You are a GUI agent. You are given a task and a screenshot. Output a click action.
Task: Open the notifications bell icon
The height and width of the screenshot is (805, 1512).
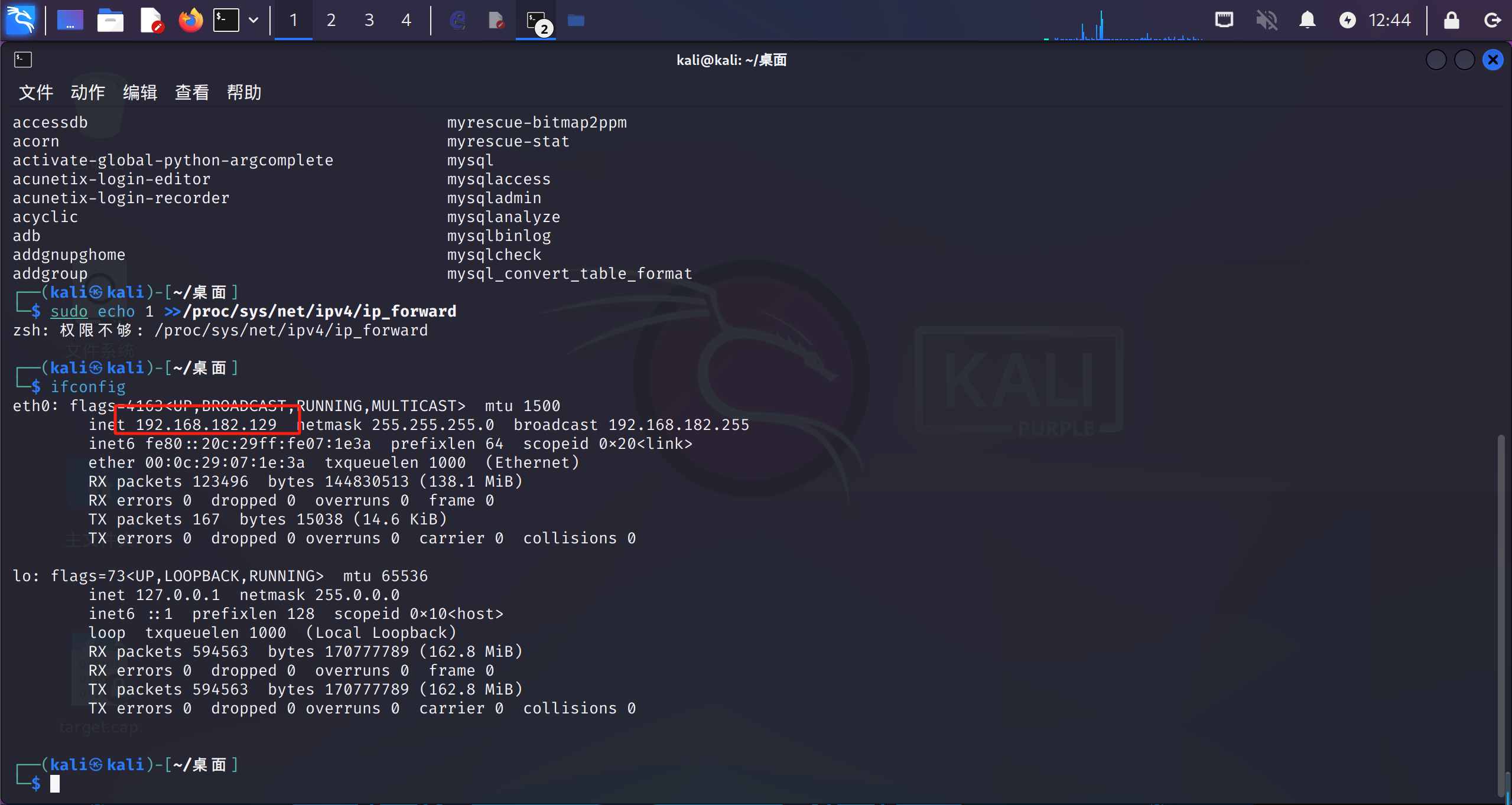1307,20
